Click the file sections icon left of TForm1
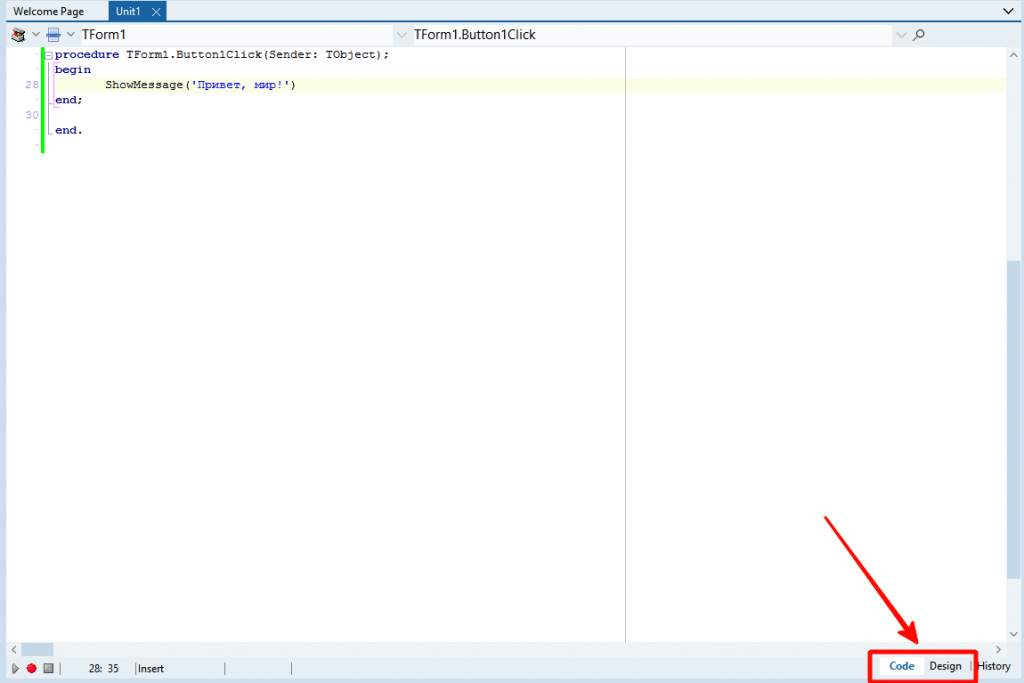 click(18, 35)
